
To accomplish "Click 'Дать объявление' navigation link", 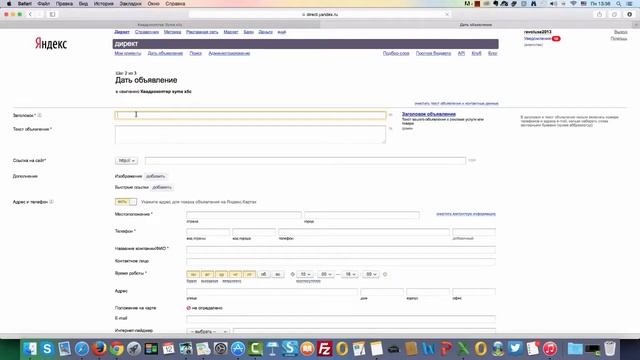I will click(165, 53).
